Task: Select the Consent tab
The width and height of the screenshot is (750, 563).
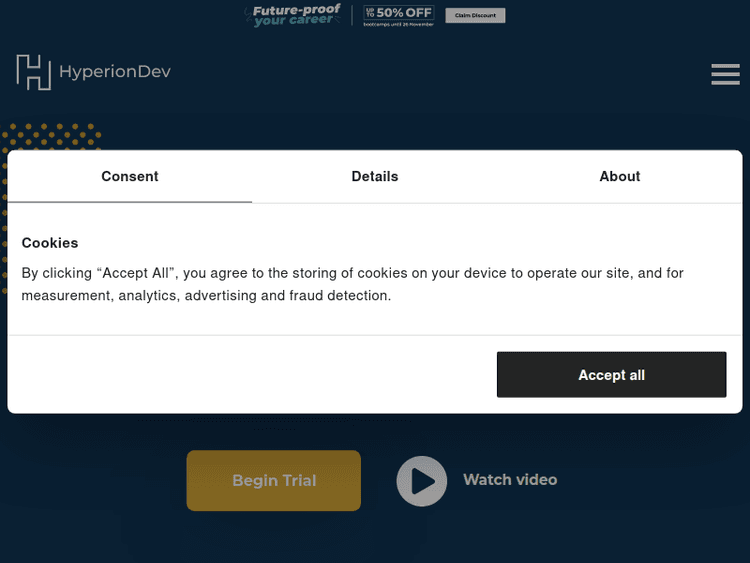Action: pyautogui.click(x=130, y=176)
